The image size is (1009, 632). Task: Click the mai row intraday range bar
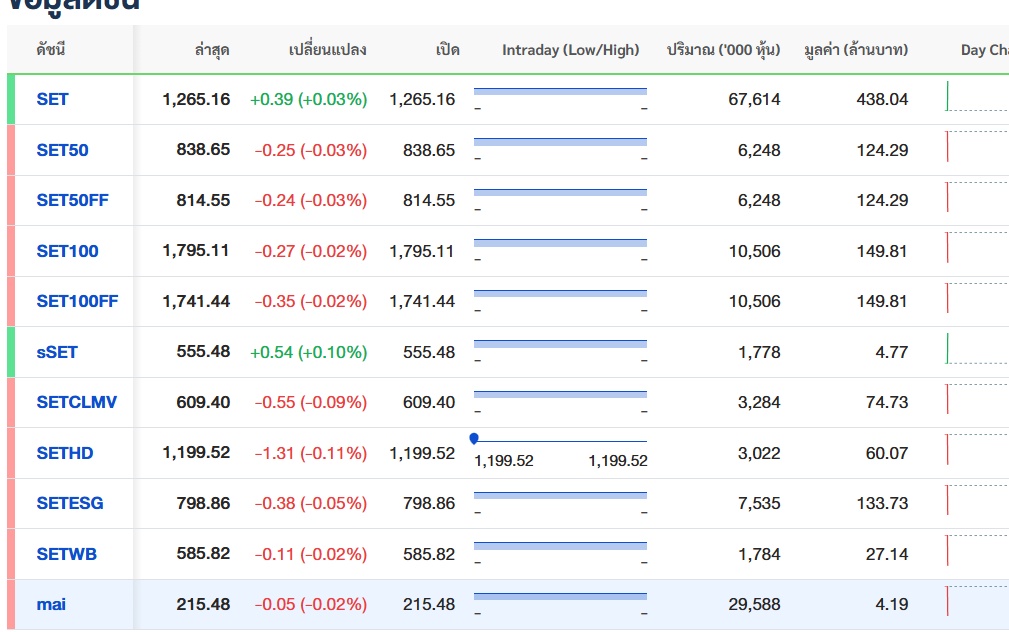(x=560, y=597)
